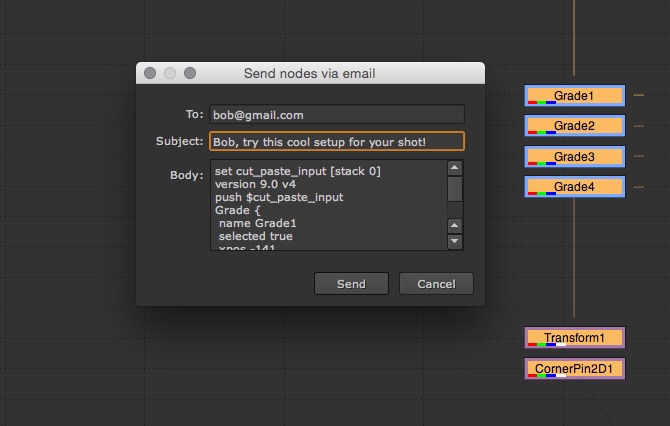Place cursor in the Body text area

(326, 204)
